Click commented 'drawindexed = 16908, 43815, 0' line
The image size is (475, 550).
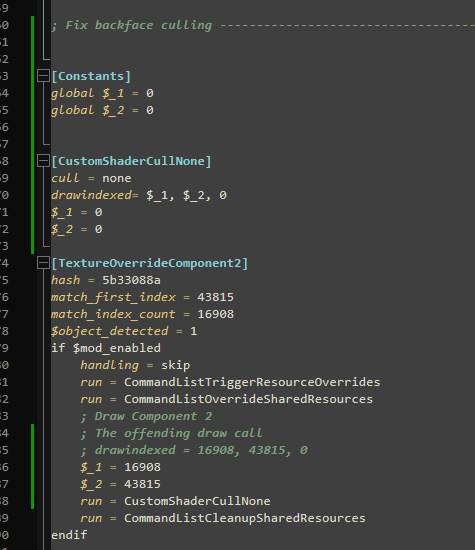(194, 450)
